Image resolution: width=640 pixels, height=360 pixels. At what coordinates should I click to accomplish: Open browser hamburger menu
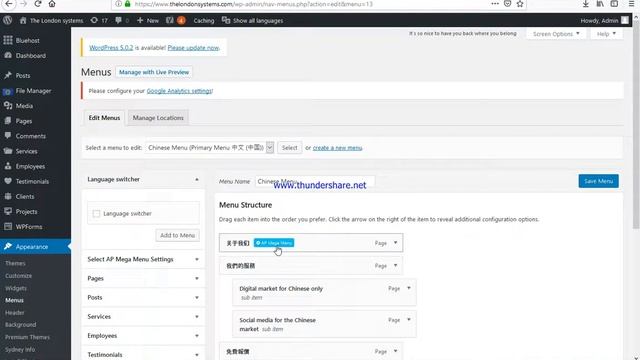click(631, 4)
